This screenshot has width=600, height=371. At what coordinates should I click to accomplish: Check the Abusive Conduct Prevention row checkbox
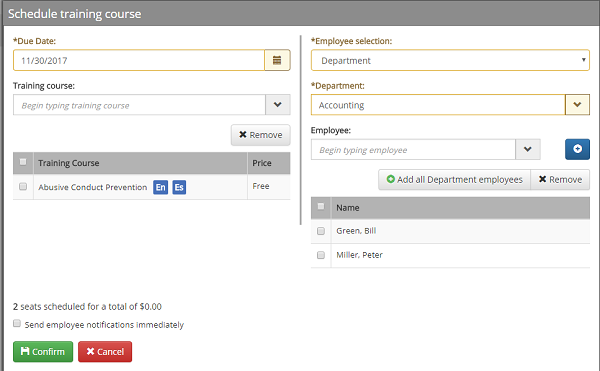pyautogui.click(x=23, y=186)
